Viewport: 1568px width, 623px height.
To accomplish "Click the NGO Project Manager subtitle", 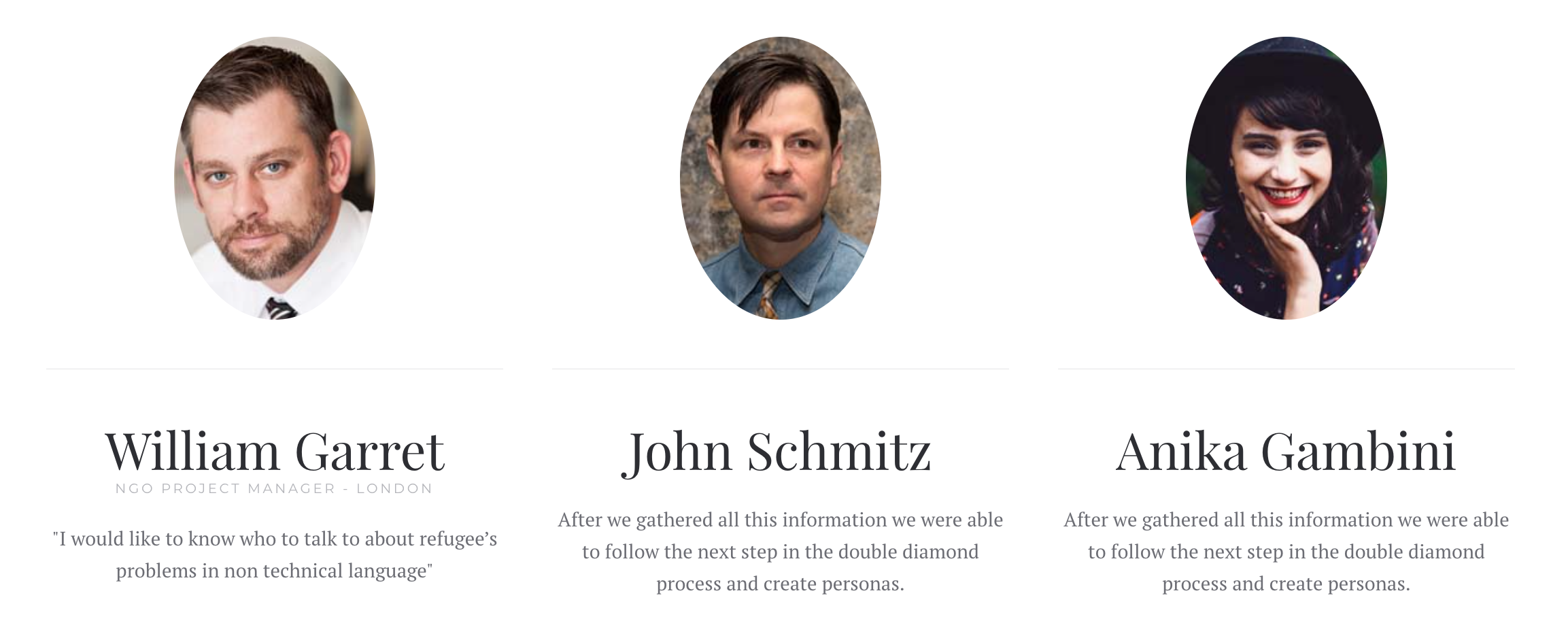I will pos(274,488).
